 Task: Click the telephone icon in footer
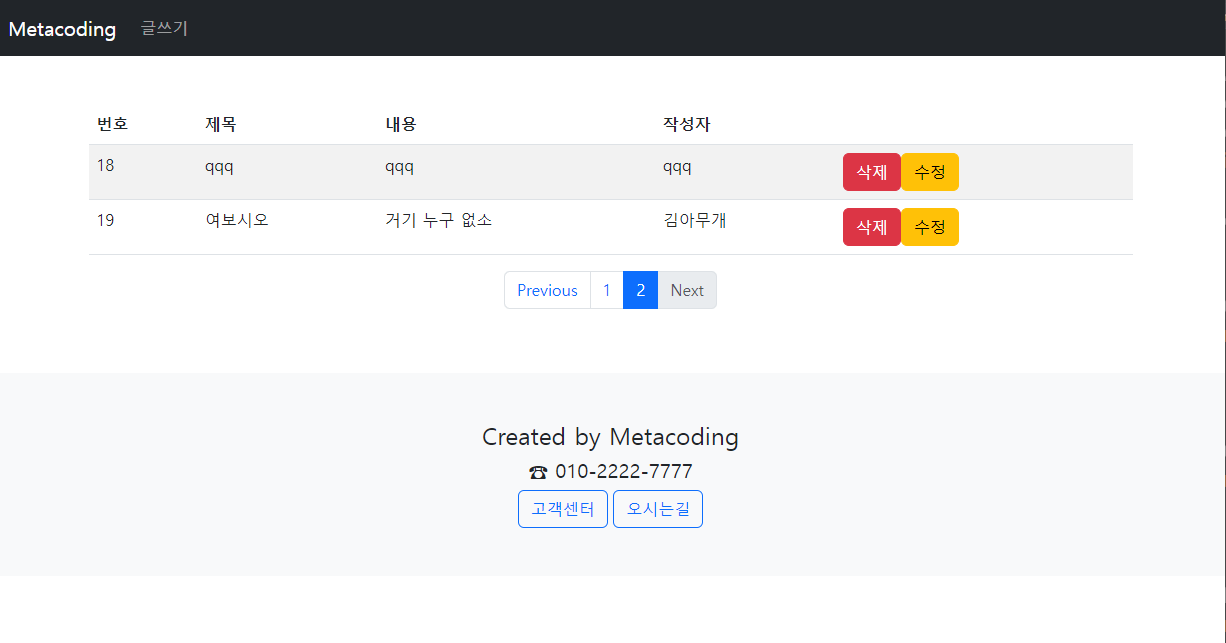[538, 473]
